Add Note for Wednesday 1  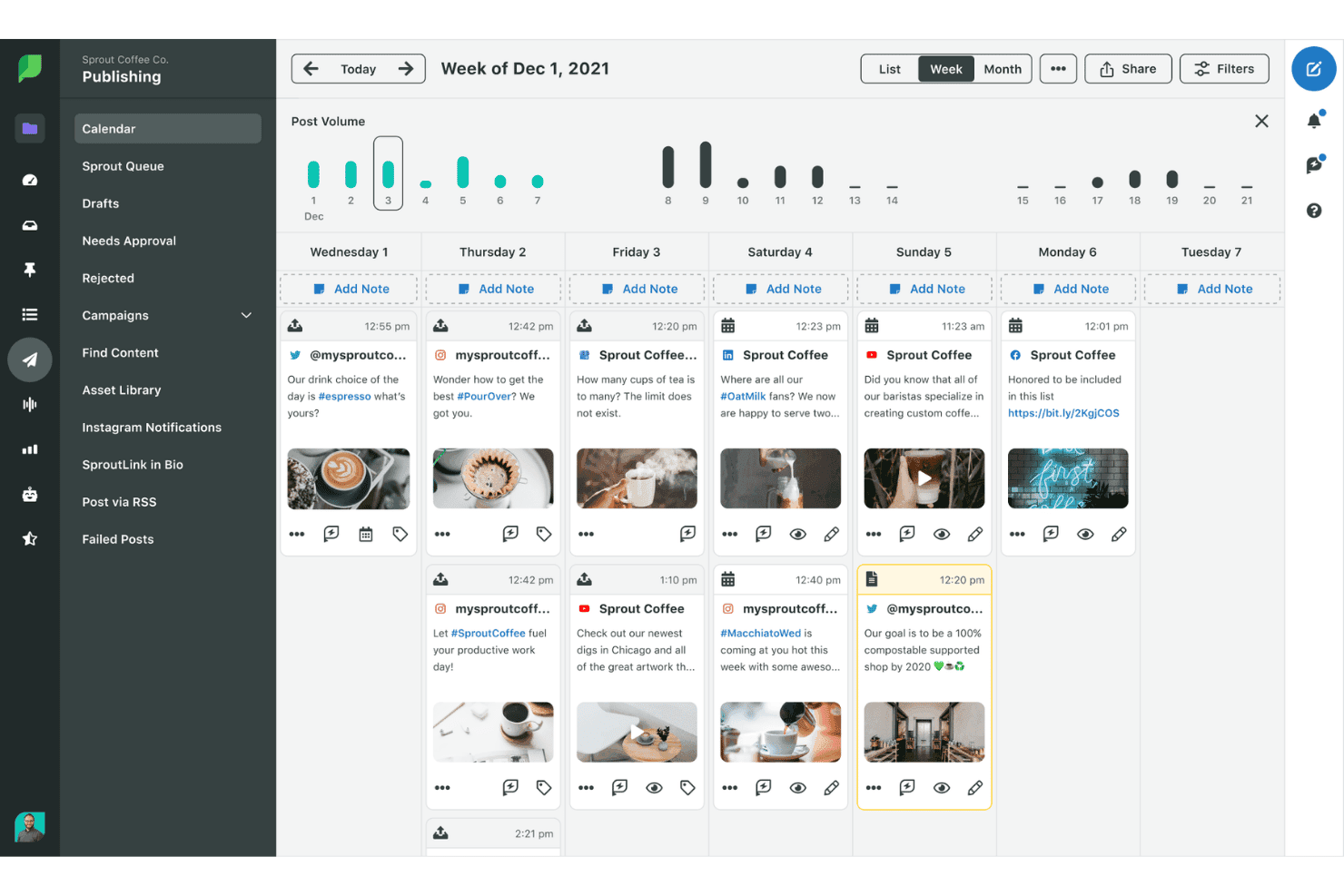tap(349, 289)
